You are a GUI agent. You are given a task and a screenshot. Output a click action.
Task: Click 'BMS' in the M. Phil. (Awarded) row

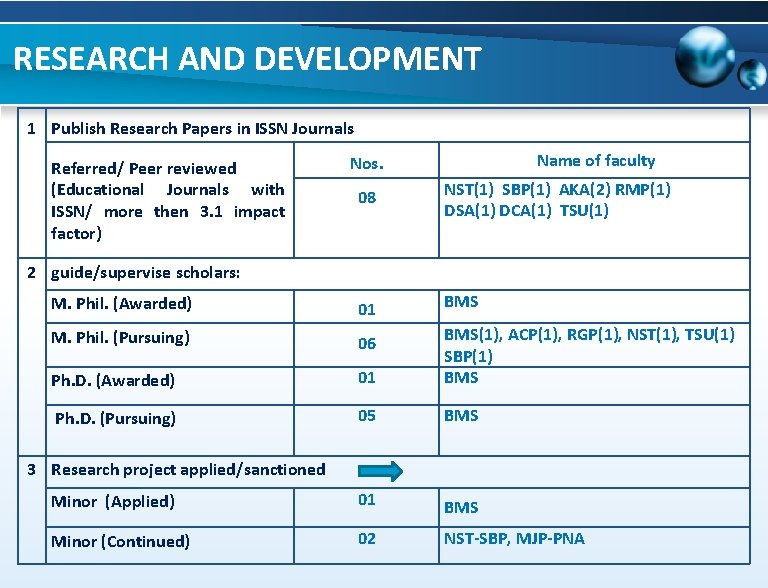(461, 301)
